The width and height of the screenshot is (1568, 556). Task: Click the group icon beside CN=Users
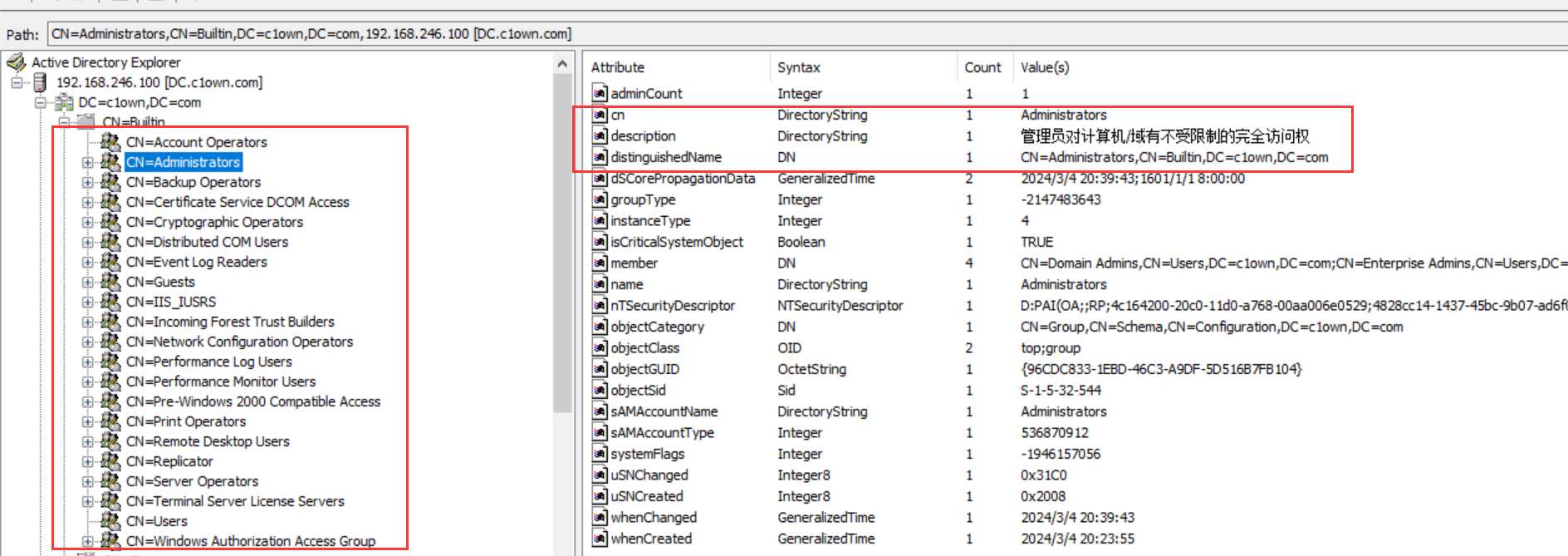pos(110,520)
